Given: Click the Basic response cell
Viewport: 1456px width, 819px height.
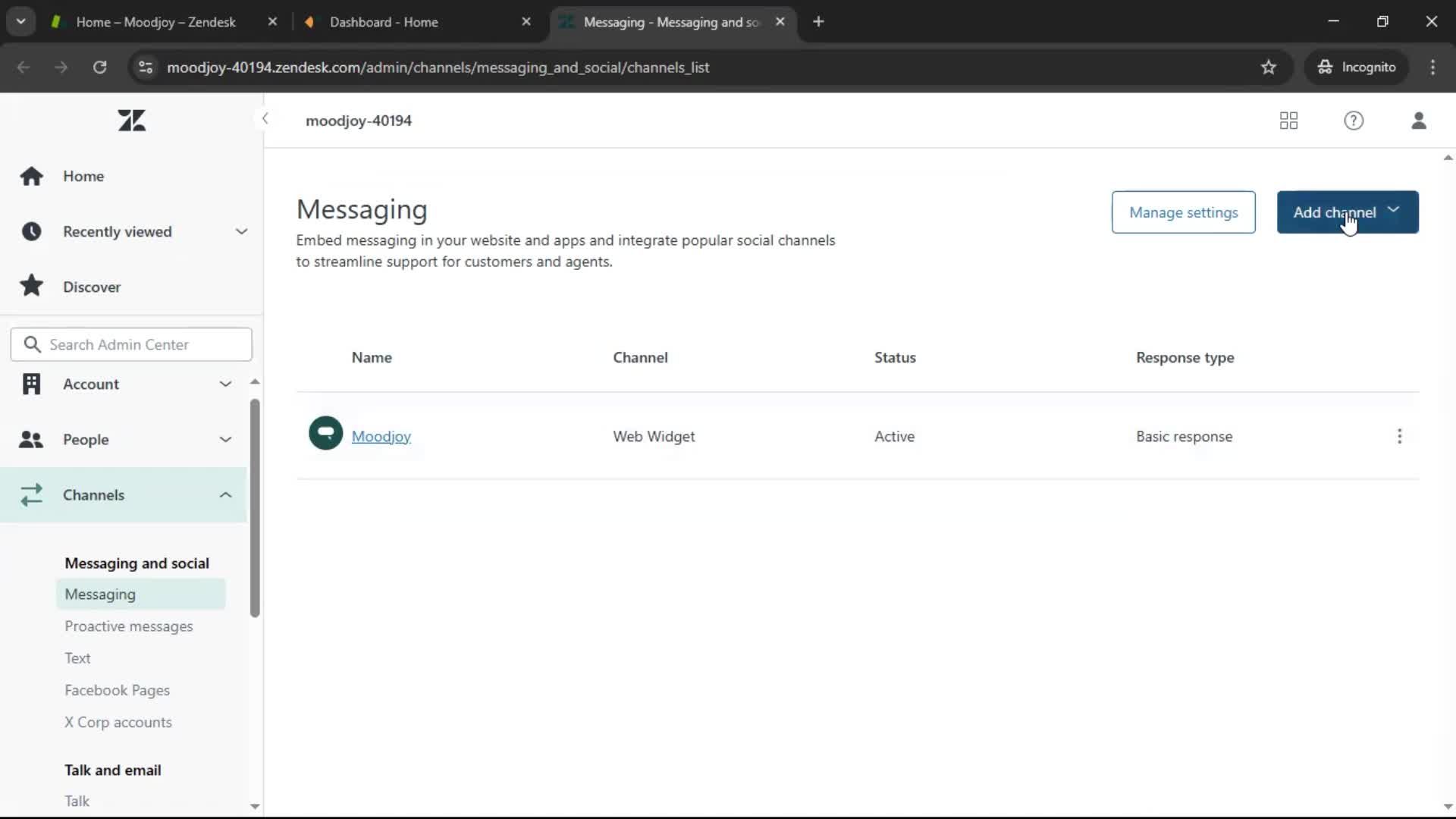Looking at the screenshot, I should pos(1184,436).
